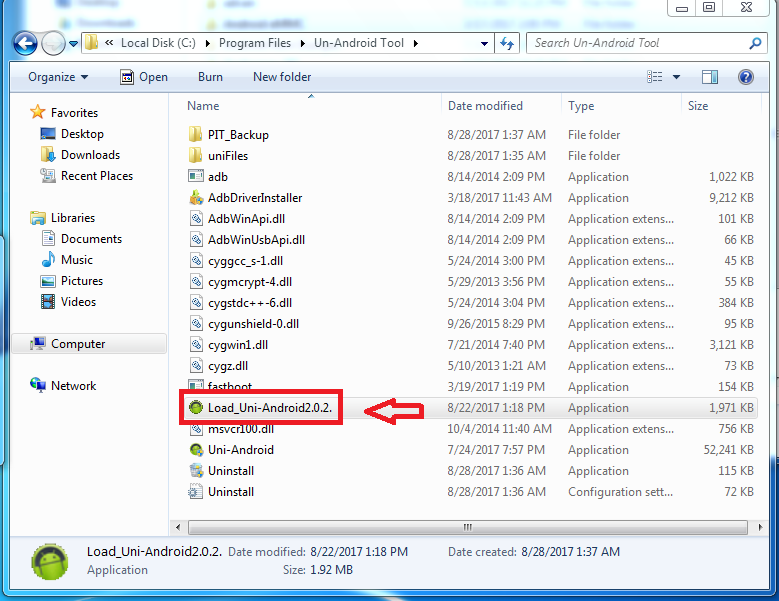Select the cygstdc++-6.dll file icon
The width and height of the screenshot is (779, 601).
pyautogui.click(x=196, y=302)
